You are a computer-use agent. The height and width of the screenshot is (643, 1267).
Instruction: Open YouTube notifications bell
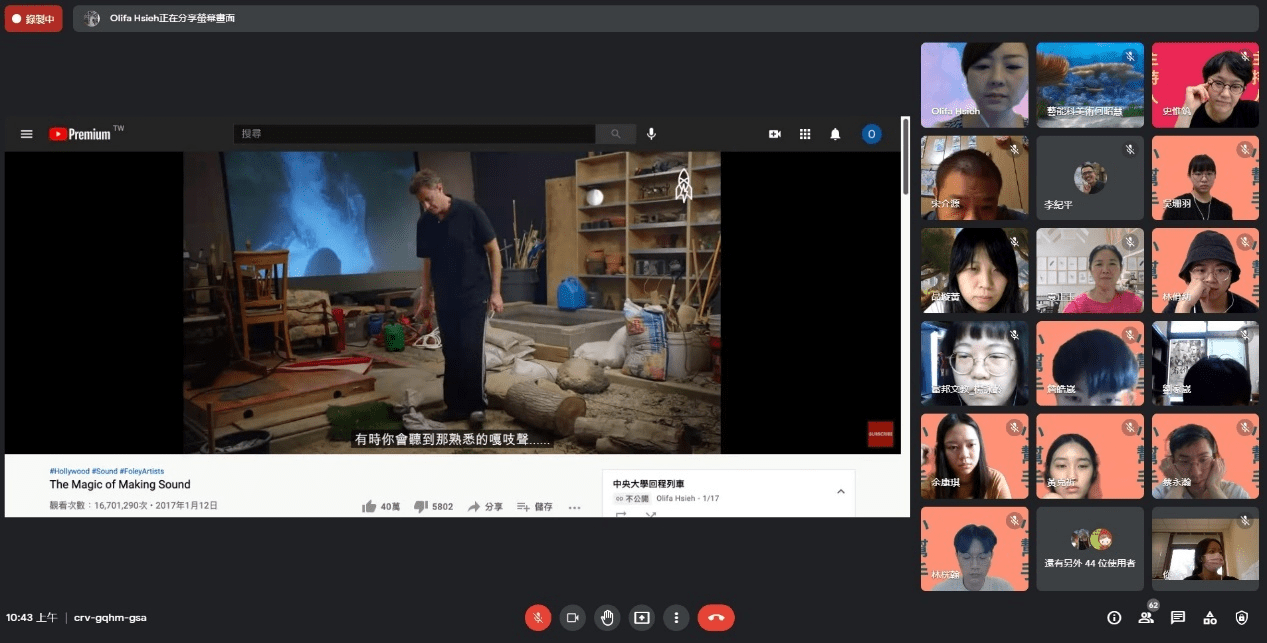pos(835,134)
